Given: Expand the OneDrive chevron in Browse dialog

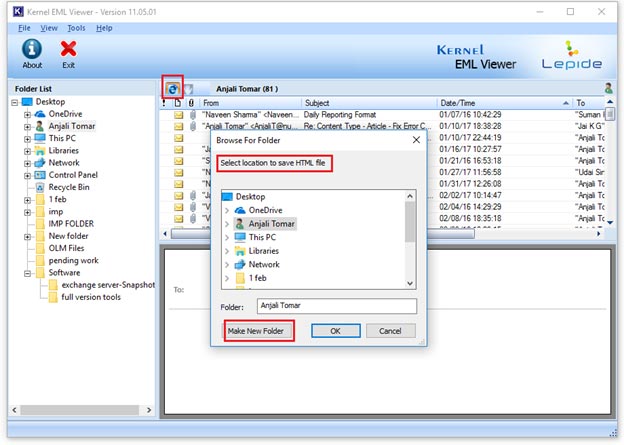Looking at the screenshot, I should coord(227,211).
